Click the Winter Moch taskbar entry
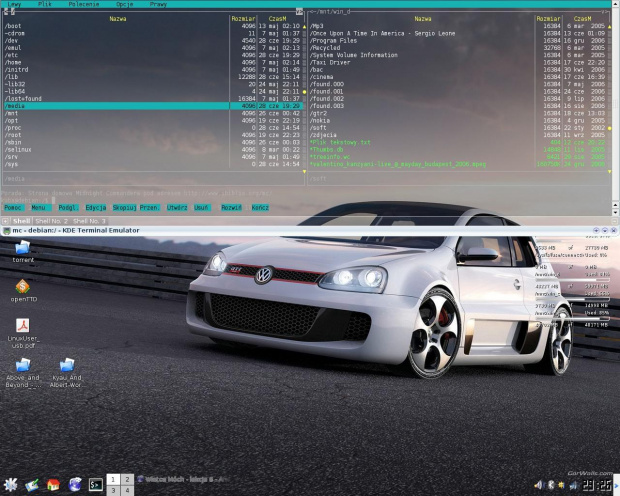Viewport: 620px width, 496px height. 183,479
